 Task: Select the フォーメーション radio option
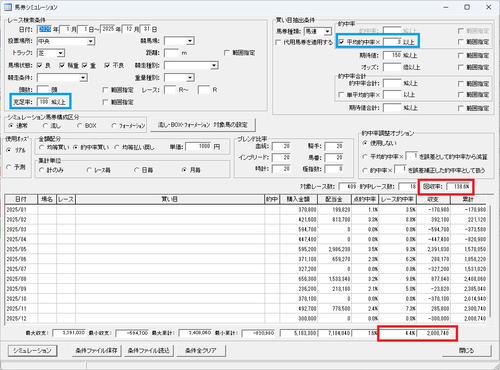[x=114, y=126]
